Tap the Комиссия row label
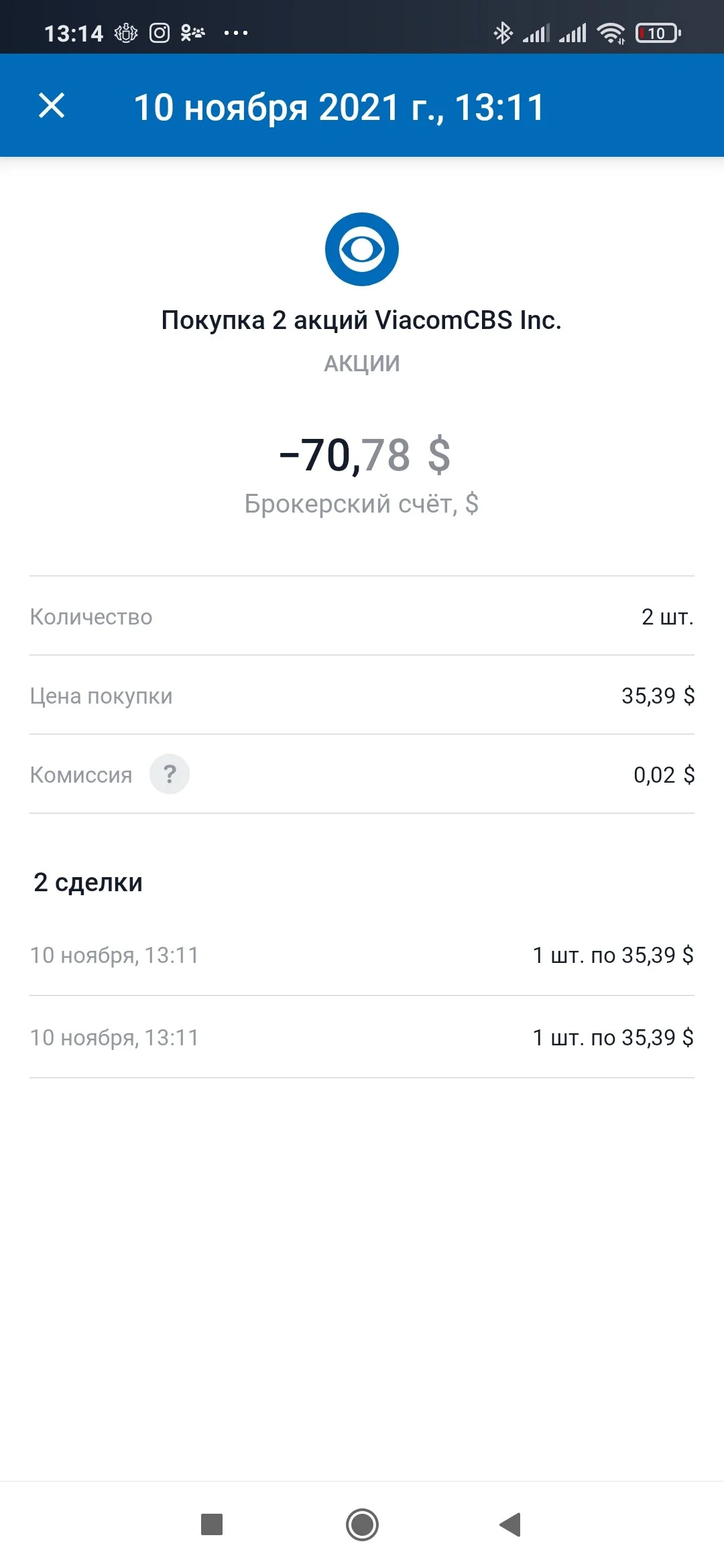Screen dimensions: 724x1568 (81, 775)
